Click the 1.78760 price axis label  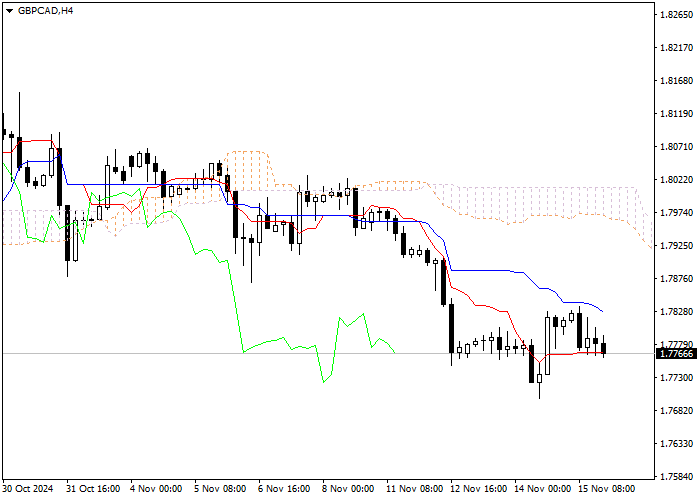point(676,279)
